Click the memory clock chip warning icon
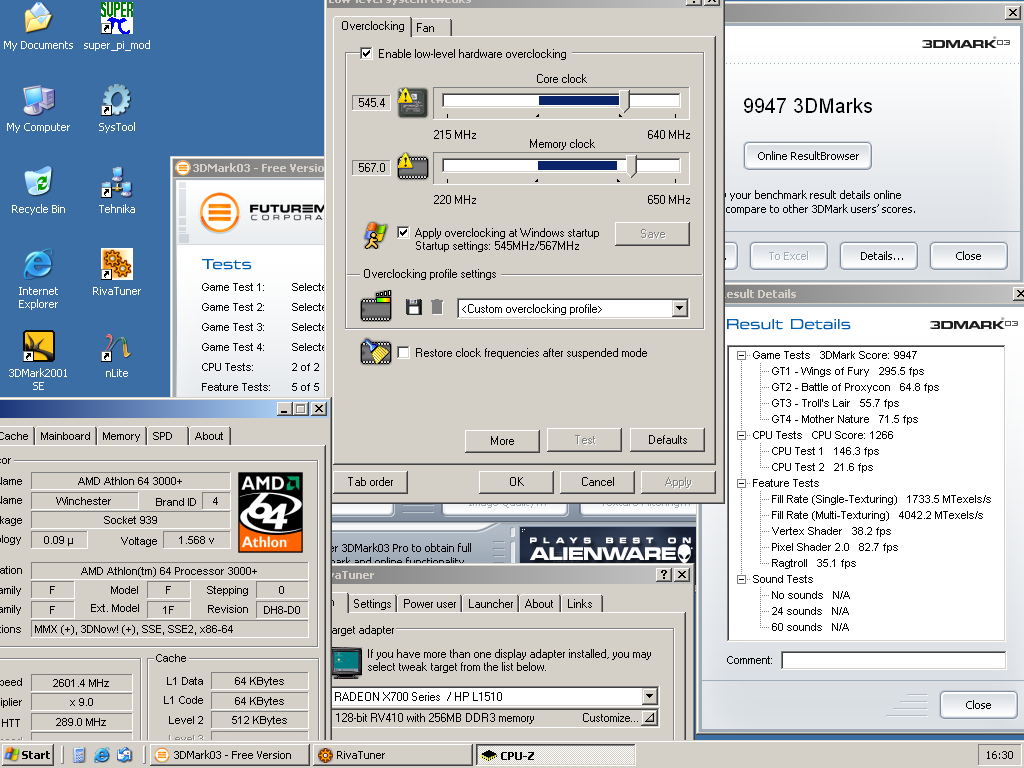1024x768 pixels. (413, 167)
